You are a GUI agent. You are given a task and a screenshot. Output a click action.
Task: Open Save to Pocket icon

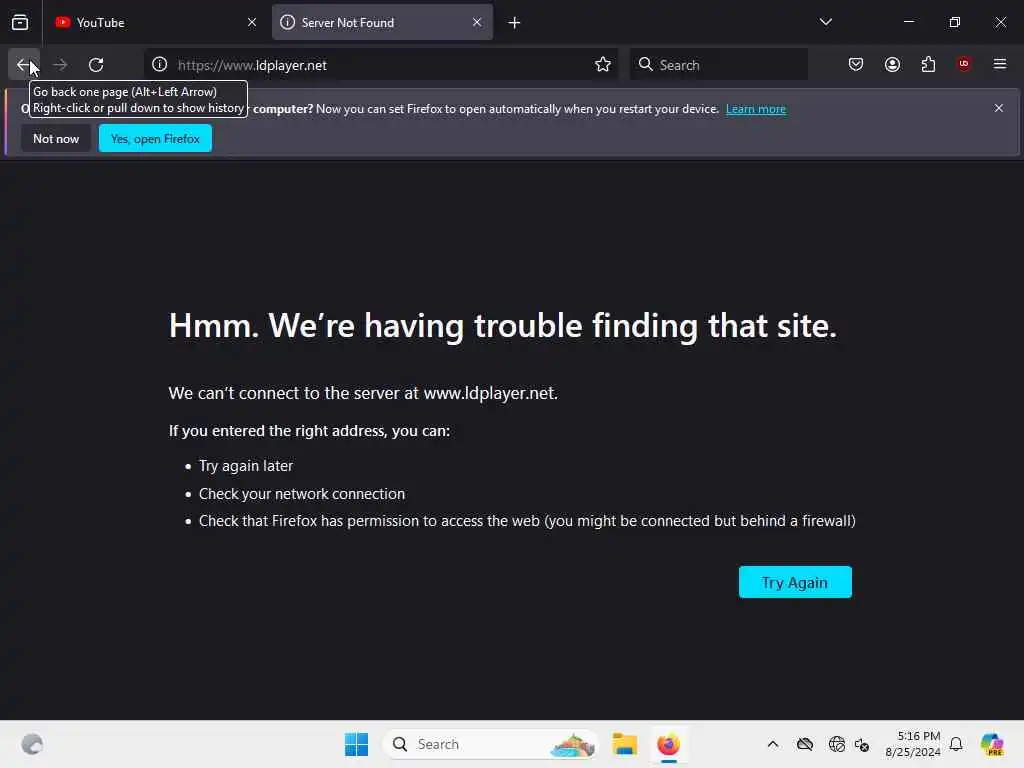(856, 64)
